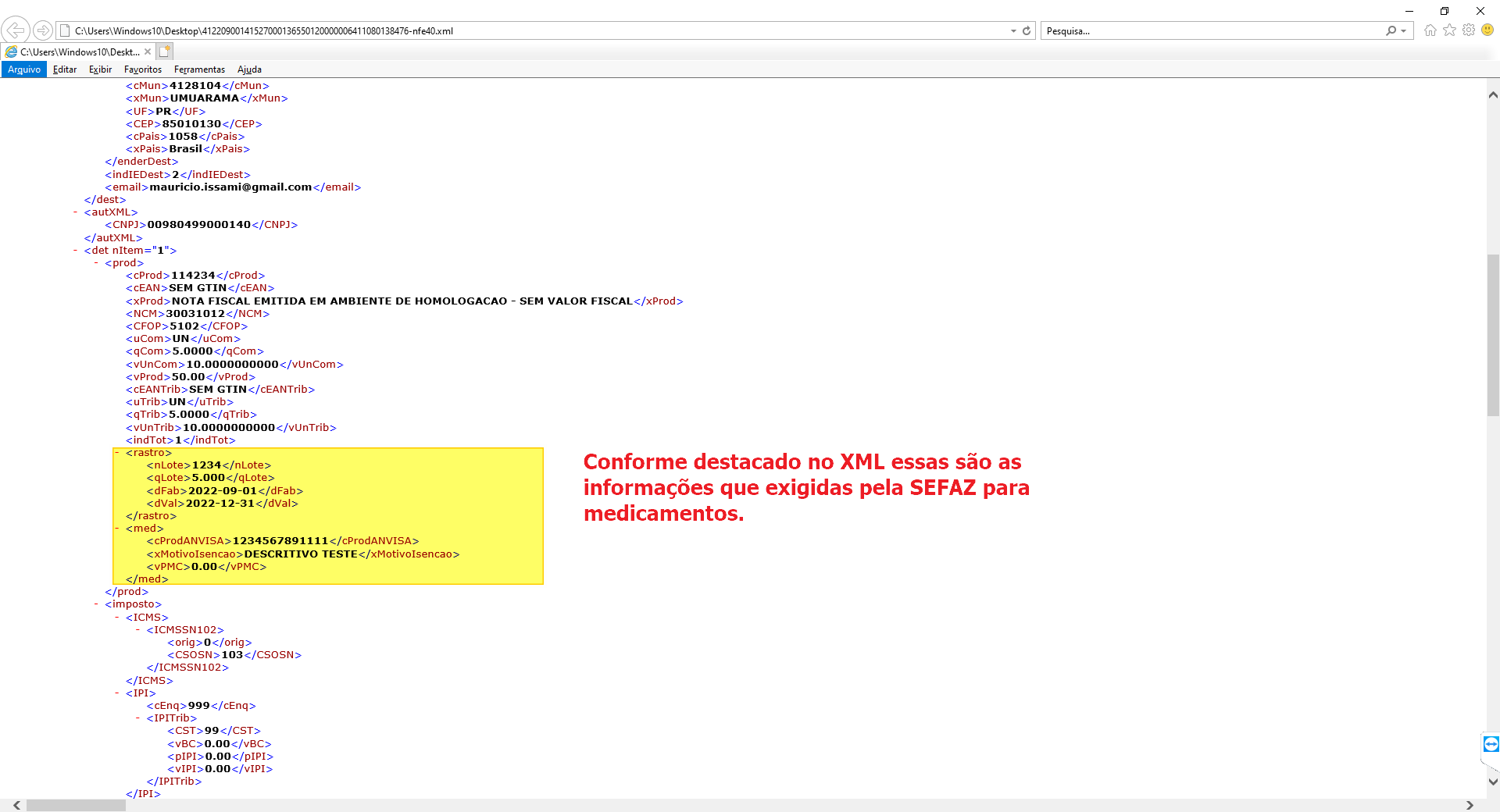Screen dimensions: 1500x812
Task: Open Favorites star icon
Action: pos(1450,30)
